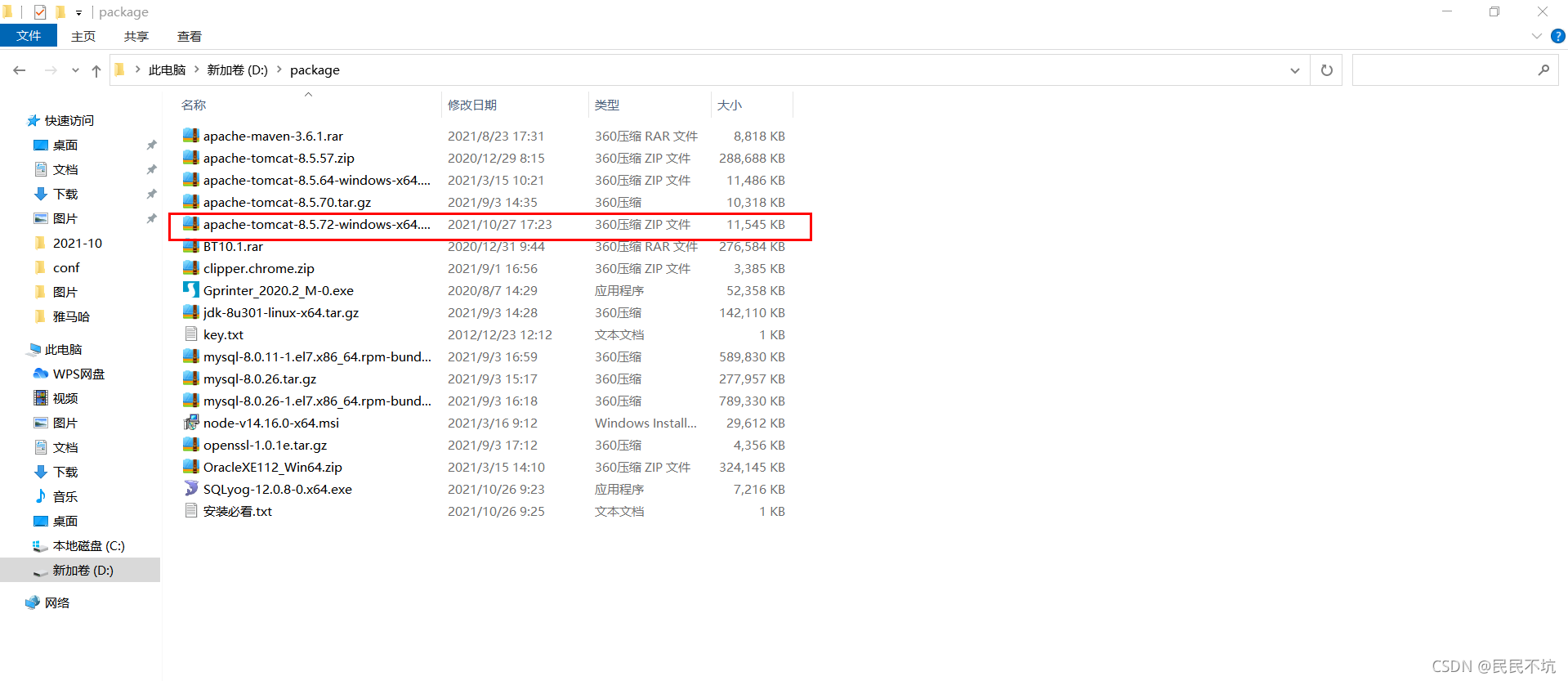Click the pin icon next to 下载
Viewport: 1568px width, 681px height.
151,194
